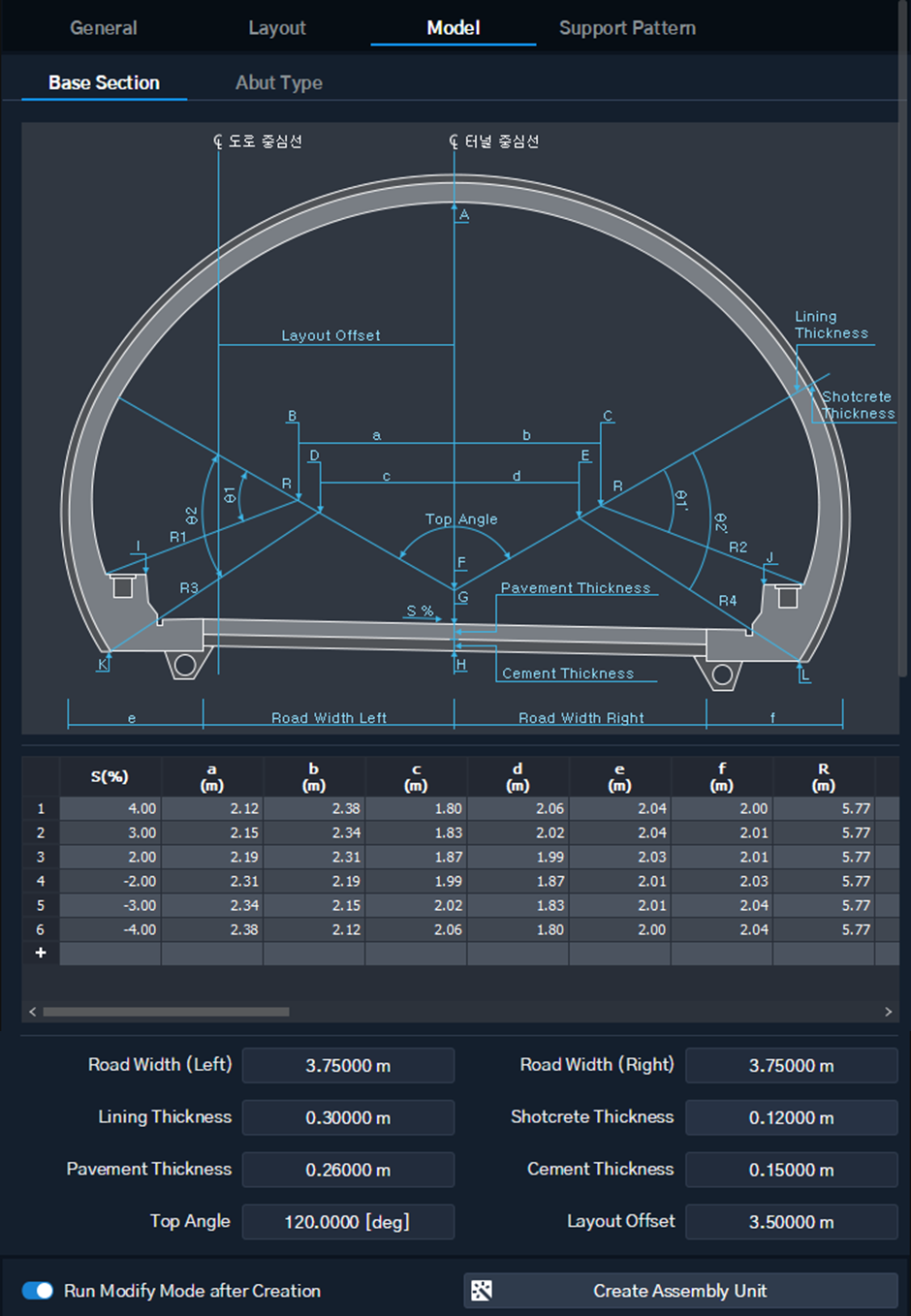Image resolution: width=911 pixels, height=1316 pixels.
Task: Click the plus icon to add table row
Action: [41, 954]
